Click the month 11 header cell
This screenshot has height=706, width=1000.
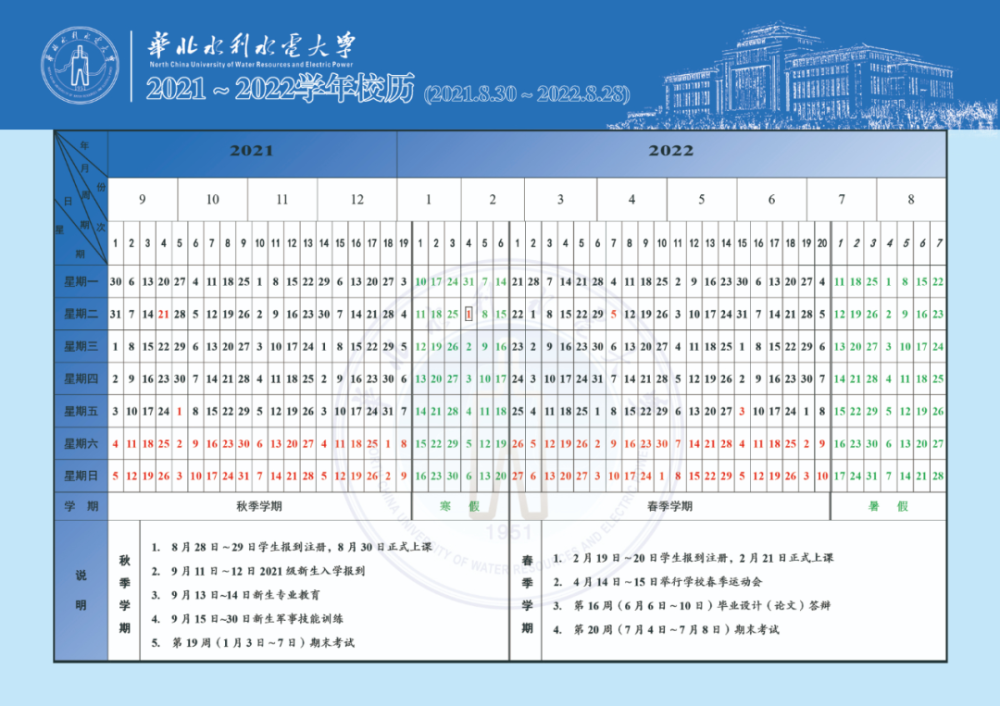tap(282, 200)
